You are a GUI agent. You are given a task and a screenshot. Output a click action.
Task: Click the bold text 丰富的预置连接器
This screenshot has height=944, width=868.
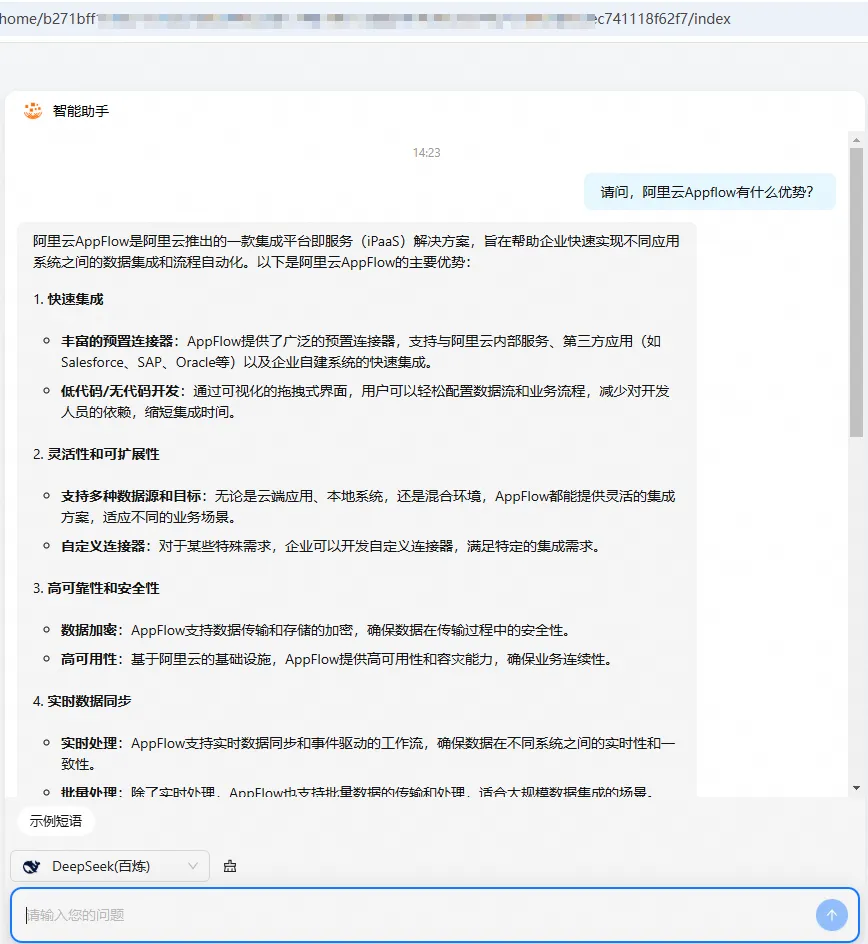117,341
